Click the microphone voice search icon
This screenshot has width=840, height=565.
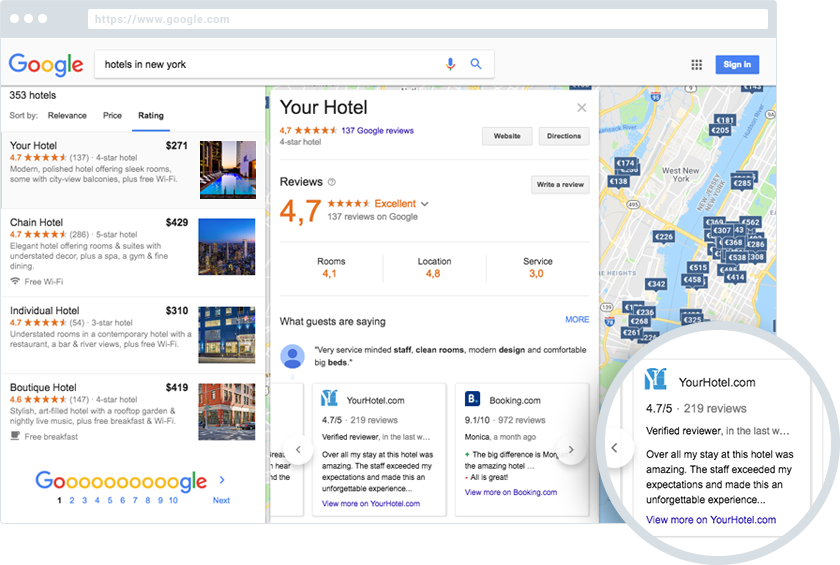(451, 64)
